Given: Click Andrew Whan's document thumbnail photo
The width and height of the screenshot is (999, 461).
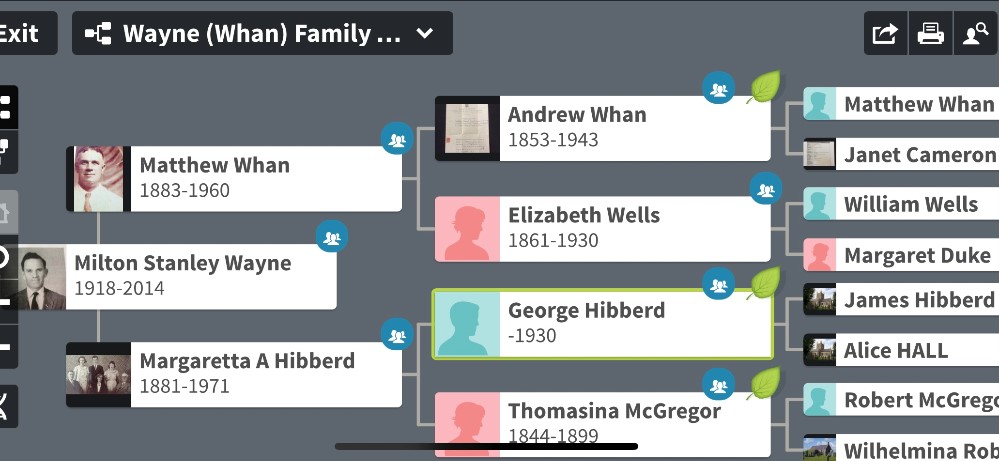Looking at the screenshot, I should (467, 128).
